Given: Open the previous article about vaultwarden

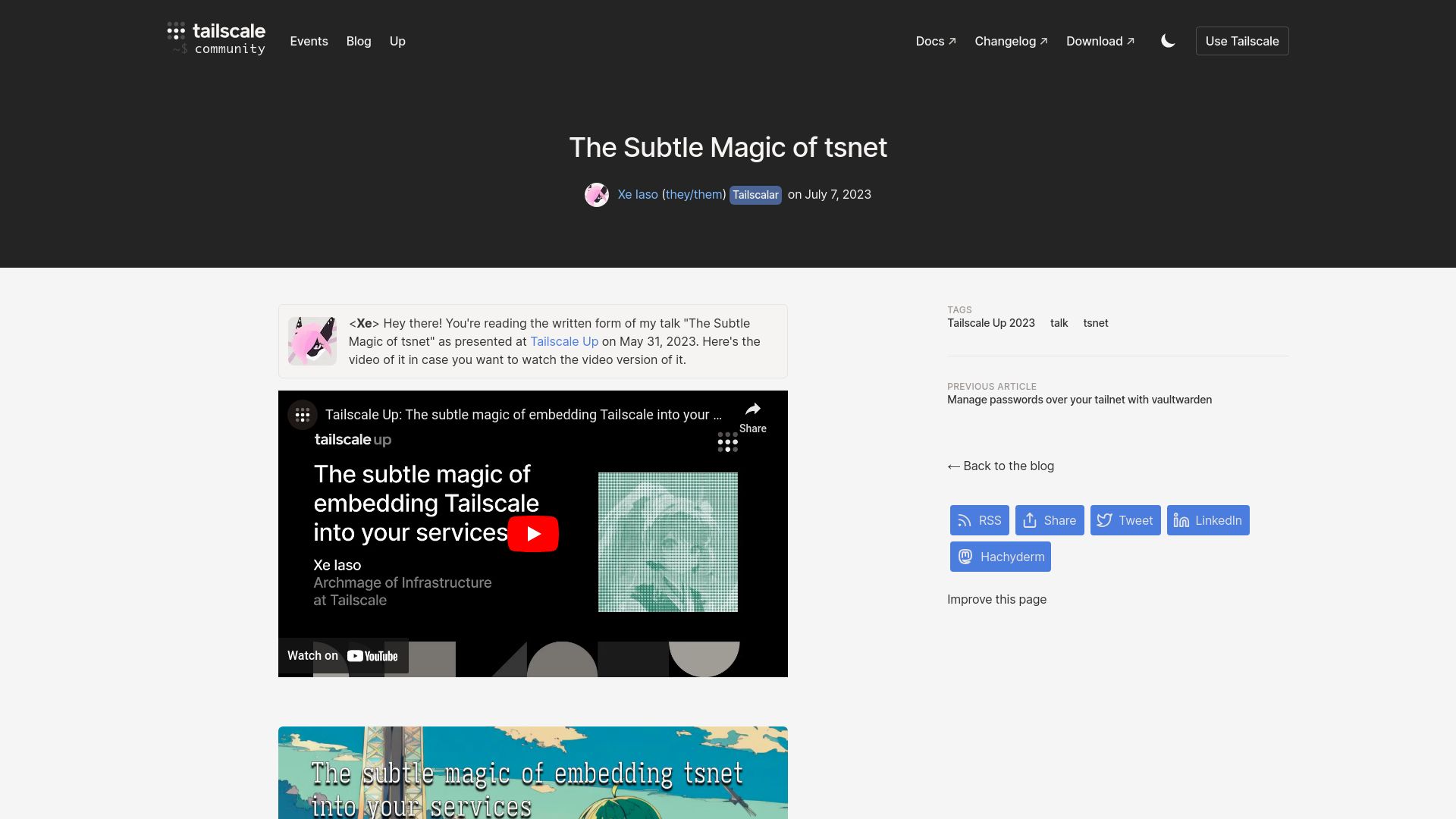Looking at the screenshot, I should [x=1079, y=400].
